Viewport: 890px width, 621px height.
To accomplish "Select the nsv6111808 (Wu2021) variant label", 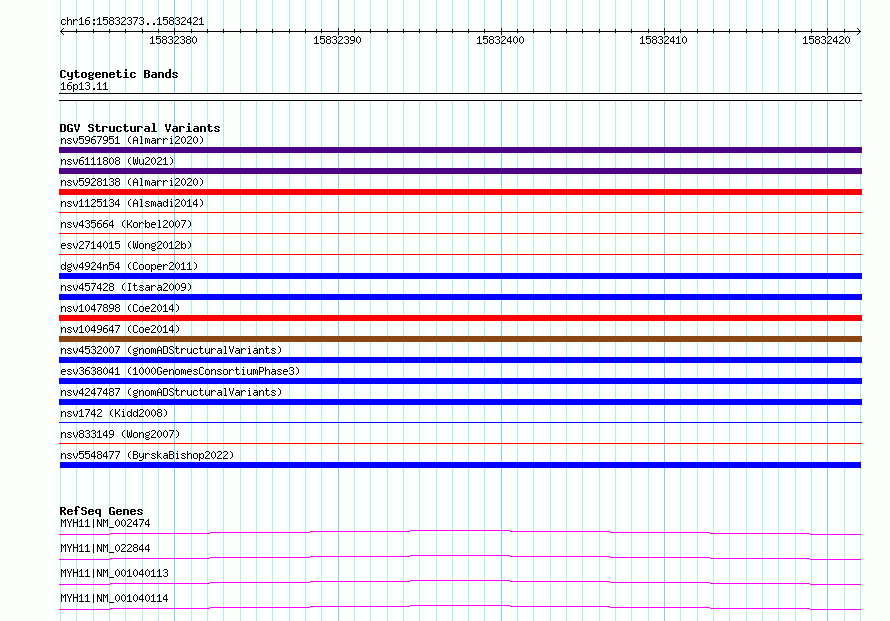I will 117,161.
